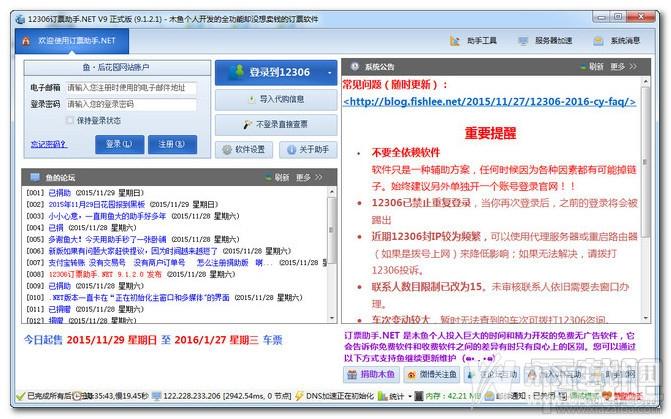Click the gear icon in 软件设置
This screenshot has height=419, width=671.
point(227,150)
